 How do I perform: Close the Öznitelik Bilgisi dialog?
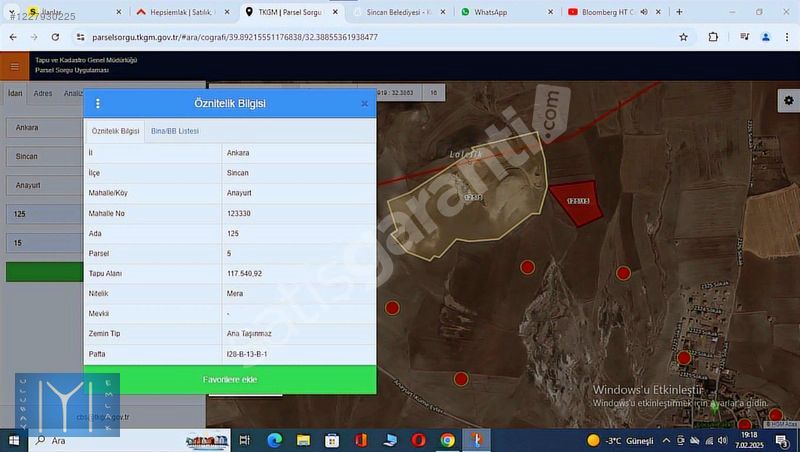364,103
